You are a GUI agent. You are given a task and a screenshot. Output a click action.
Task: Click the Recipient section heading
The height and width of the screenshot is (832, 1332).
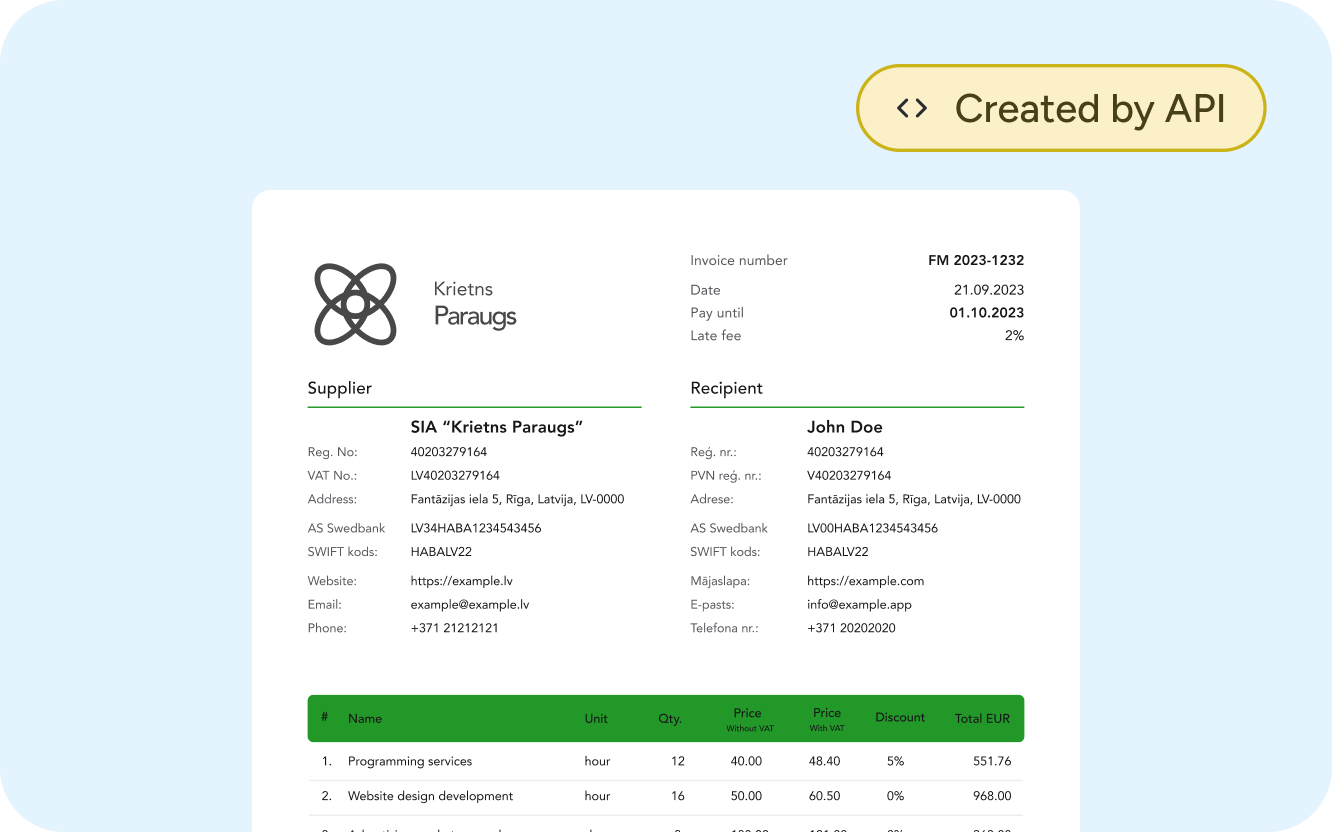click(x=727, y=389)
